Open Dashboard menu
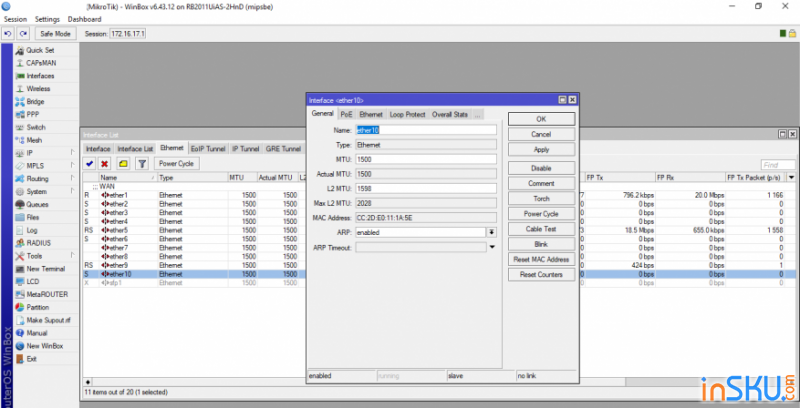Screen dimensions: 800x408 coord(85,19)
